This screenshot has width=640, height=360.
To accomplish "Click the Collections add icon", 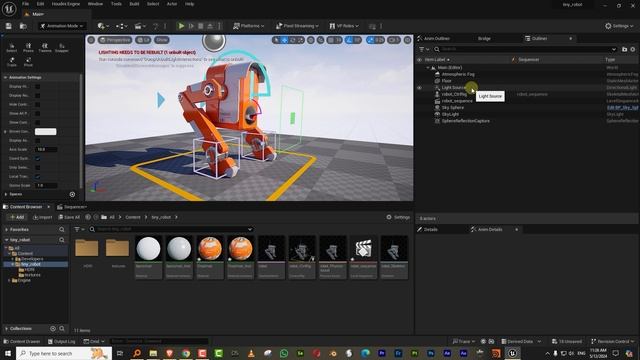I will coord(53,329).
